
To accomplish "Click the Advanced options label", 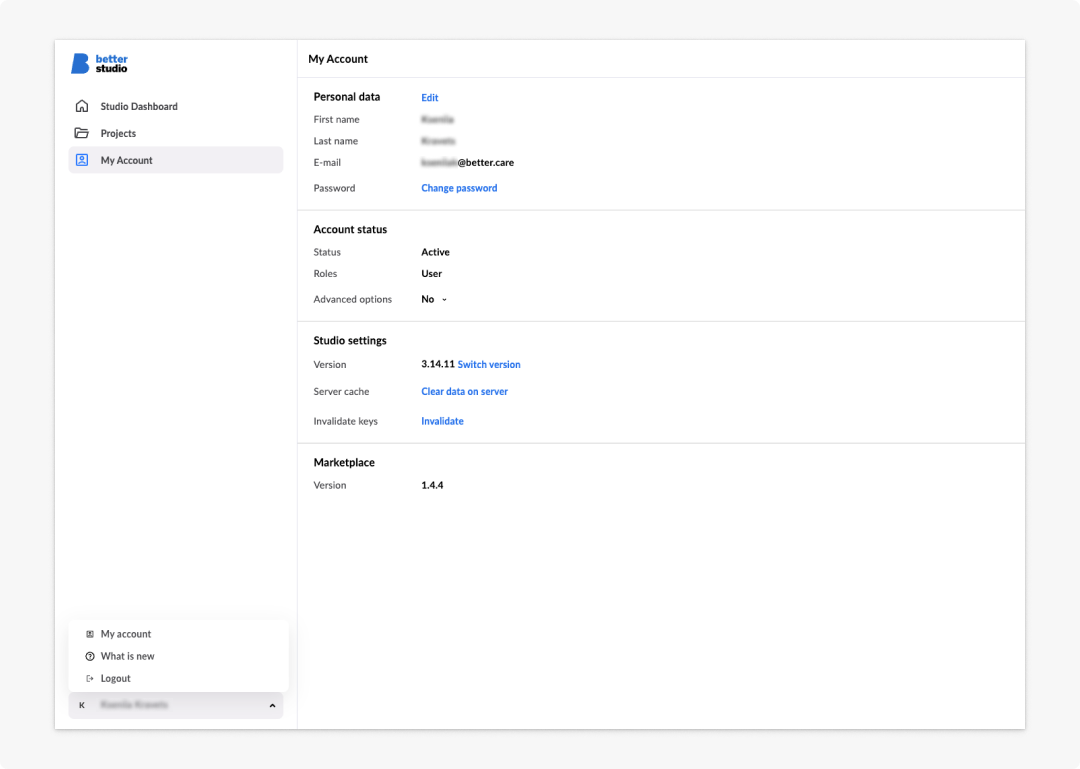I will click(x=352, y=299).
